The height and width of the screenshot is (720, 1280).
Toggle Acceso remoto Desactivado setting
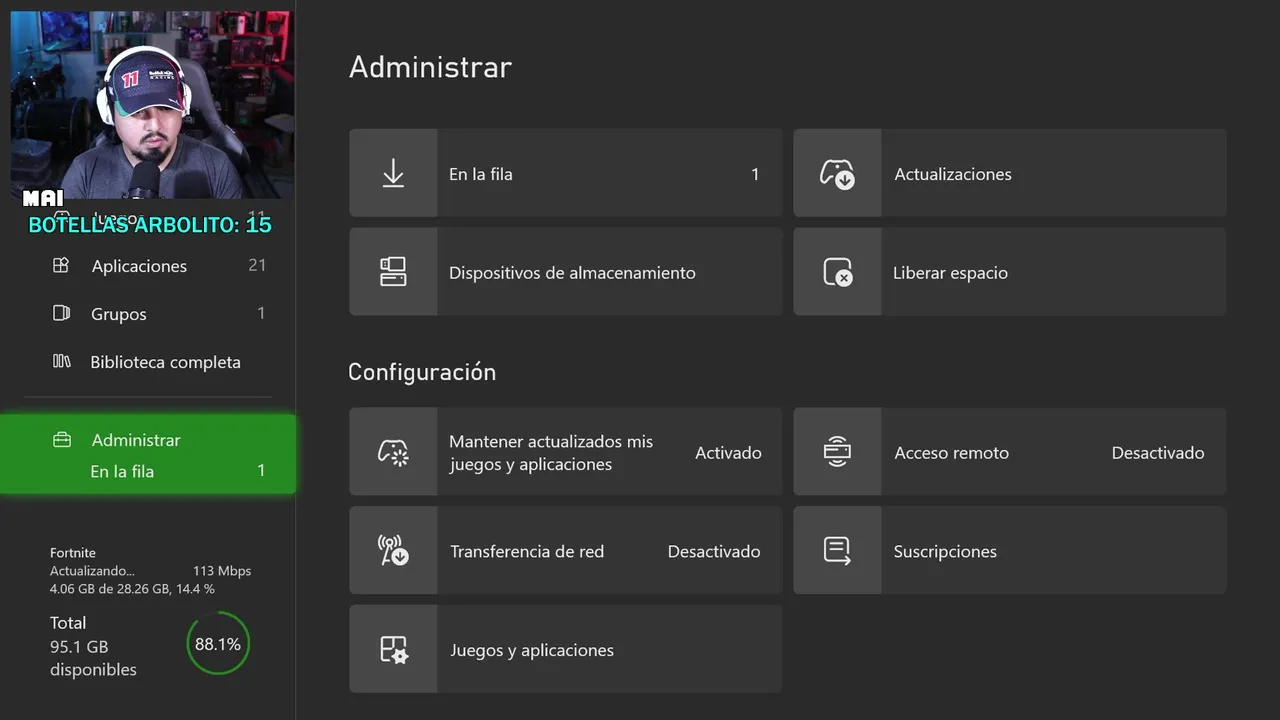(x=1157, y=453)
